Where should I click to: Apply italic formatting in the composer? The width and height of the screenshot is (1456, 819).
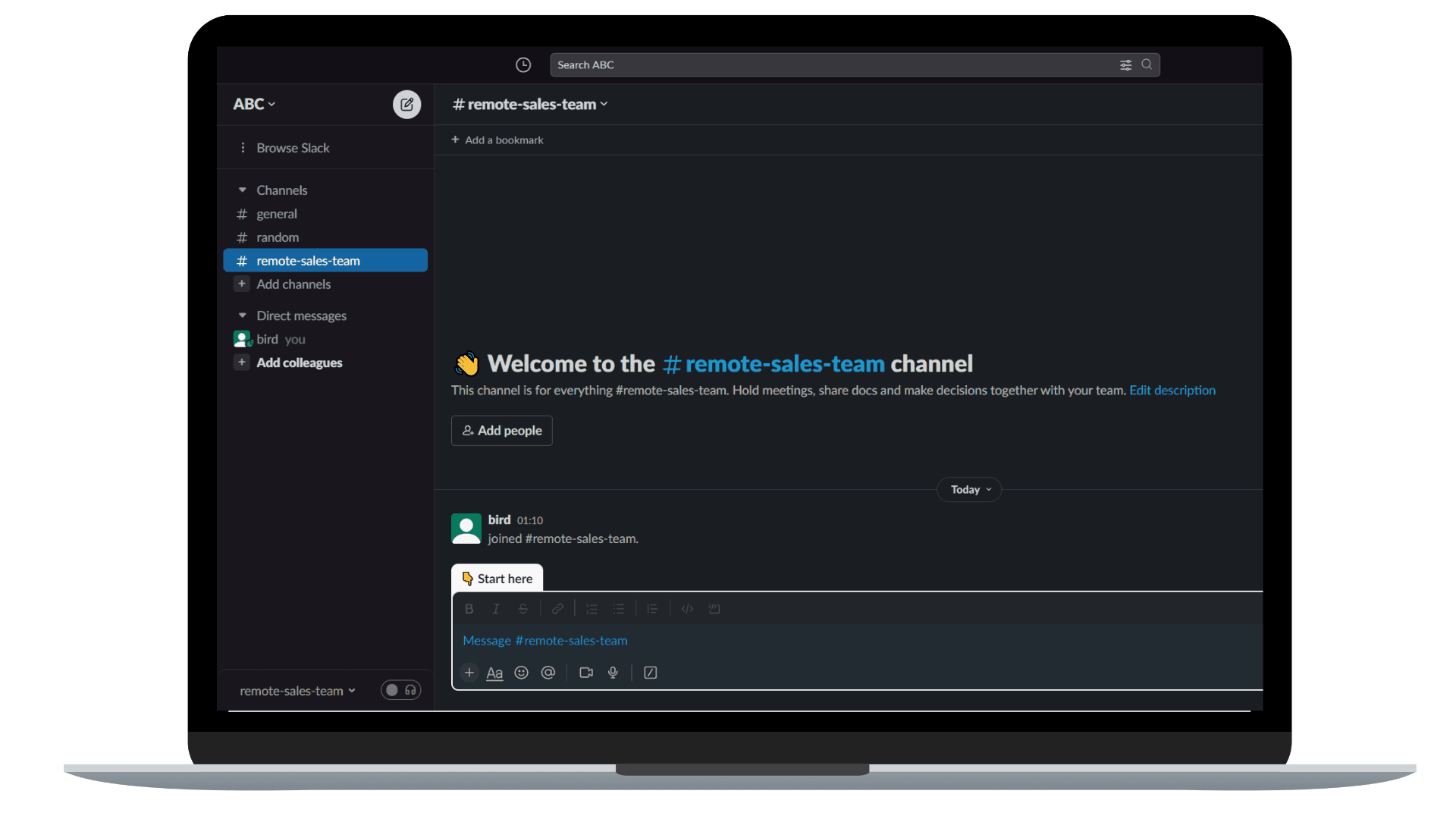tap(496, 608)
